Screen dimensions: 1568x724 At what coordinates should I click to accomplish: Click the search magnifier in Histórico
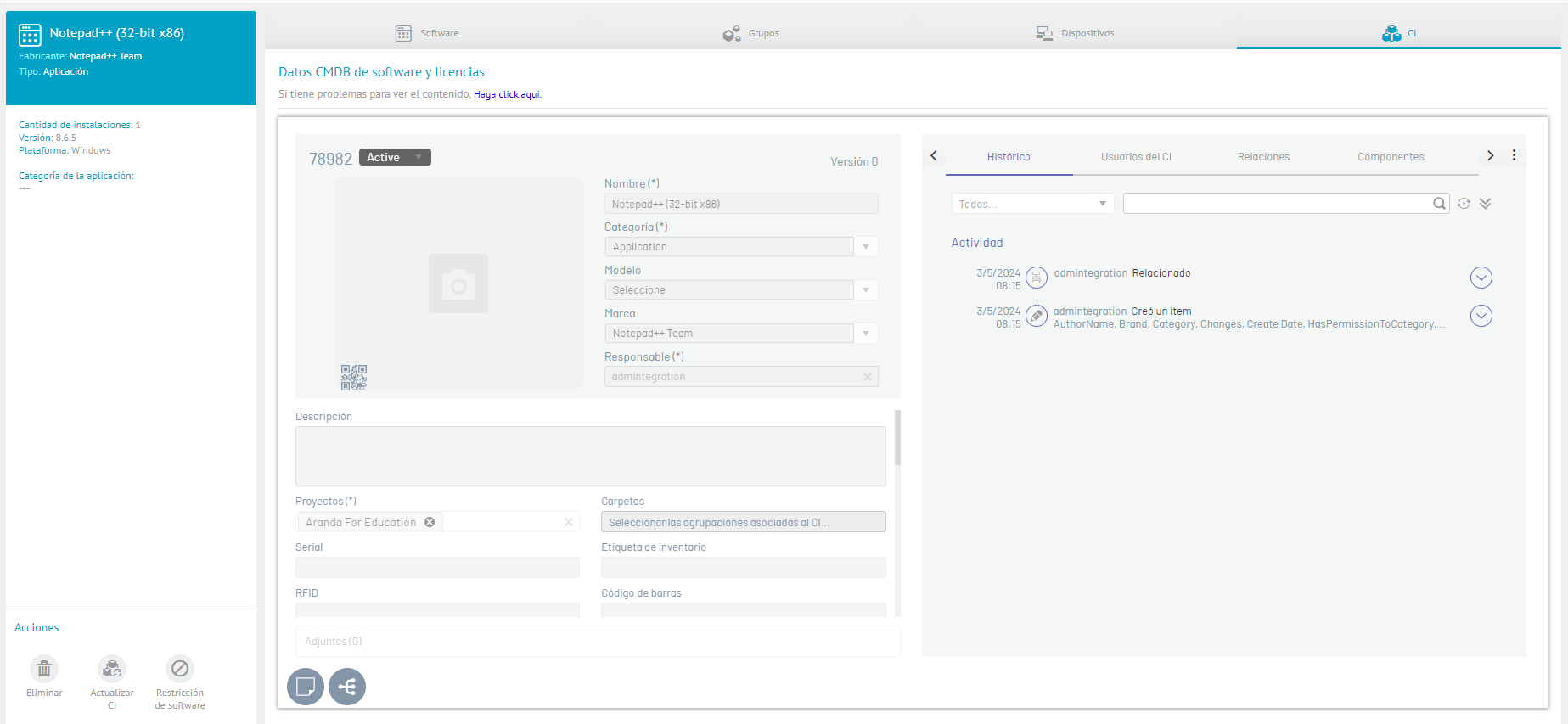click(1439, 204)
